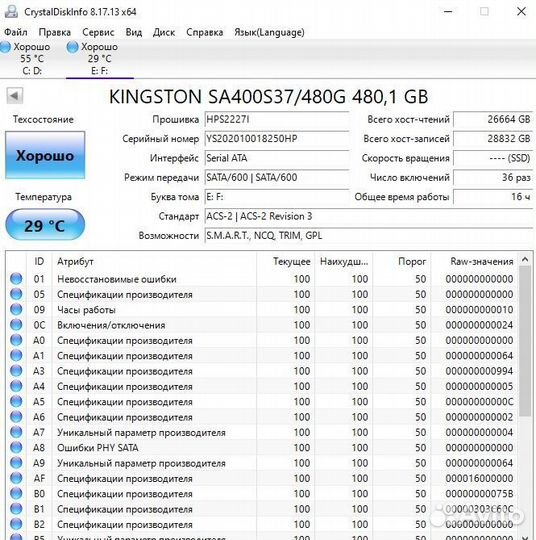
Task: Click the CrystalDiskInfo app icon in title bar
Action: tap(11, 11)
